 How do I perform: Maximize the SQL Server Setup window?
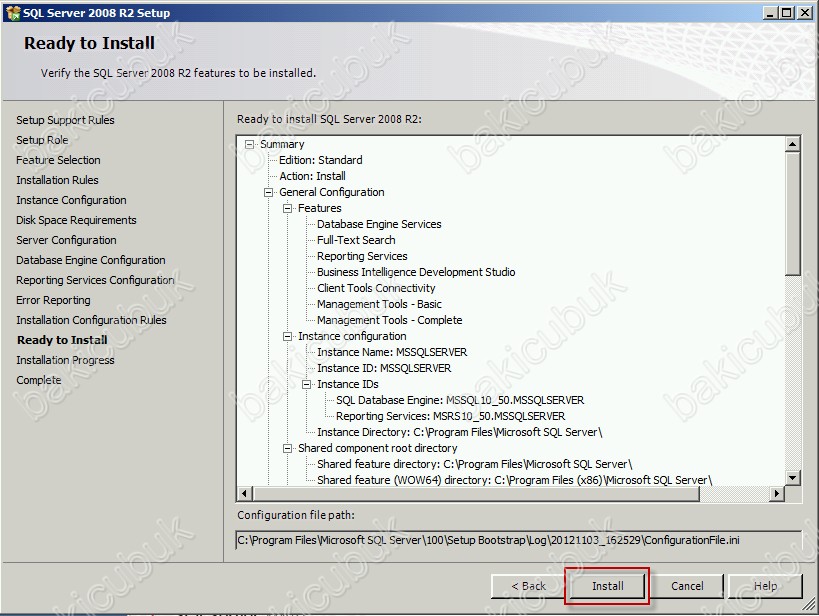tap(786, 13)
